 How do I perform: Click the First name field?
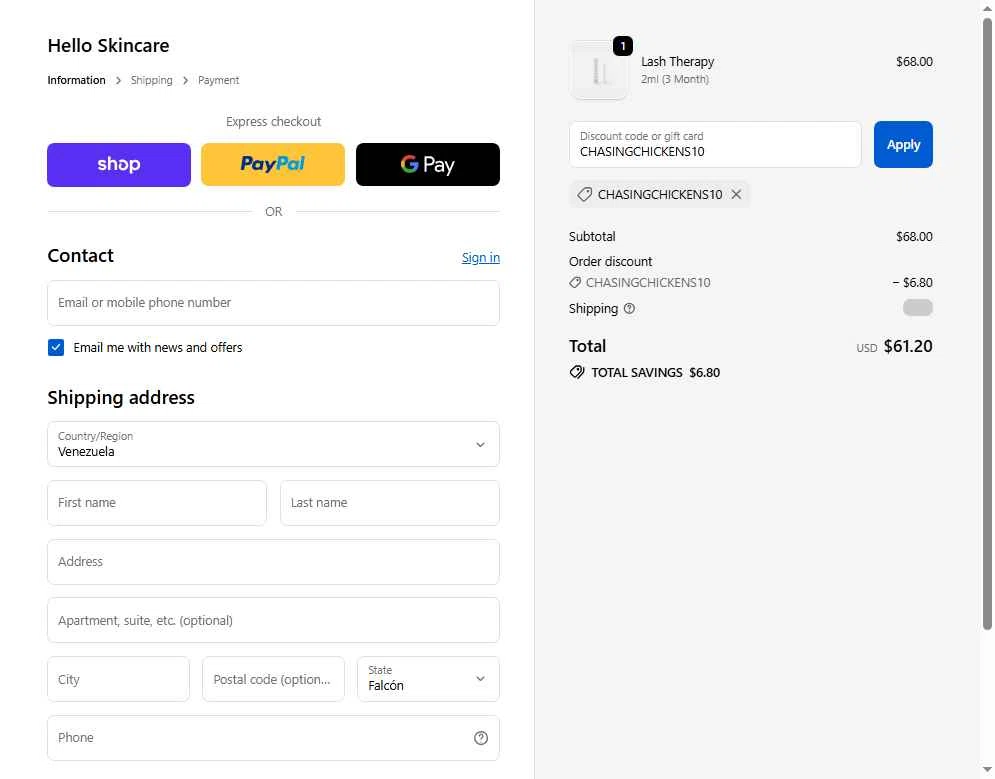click(x=157, y=503)
